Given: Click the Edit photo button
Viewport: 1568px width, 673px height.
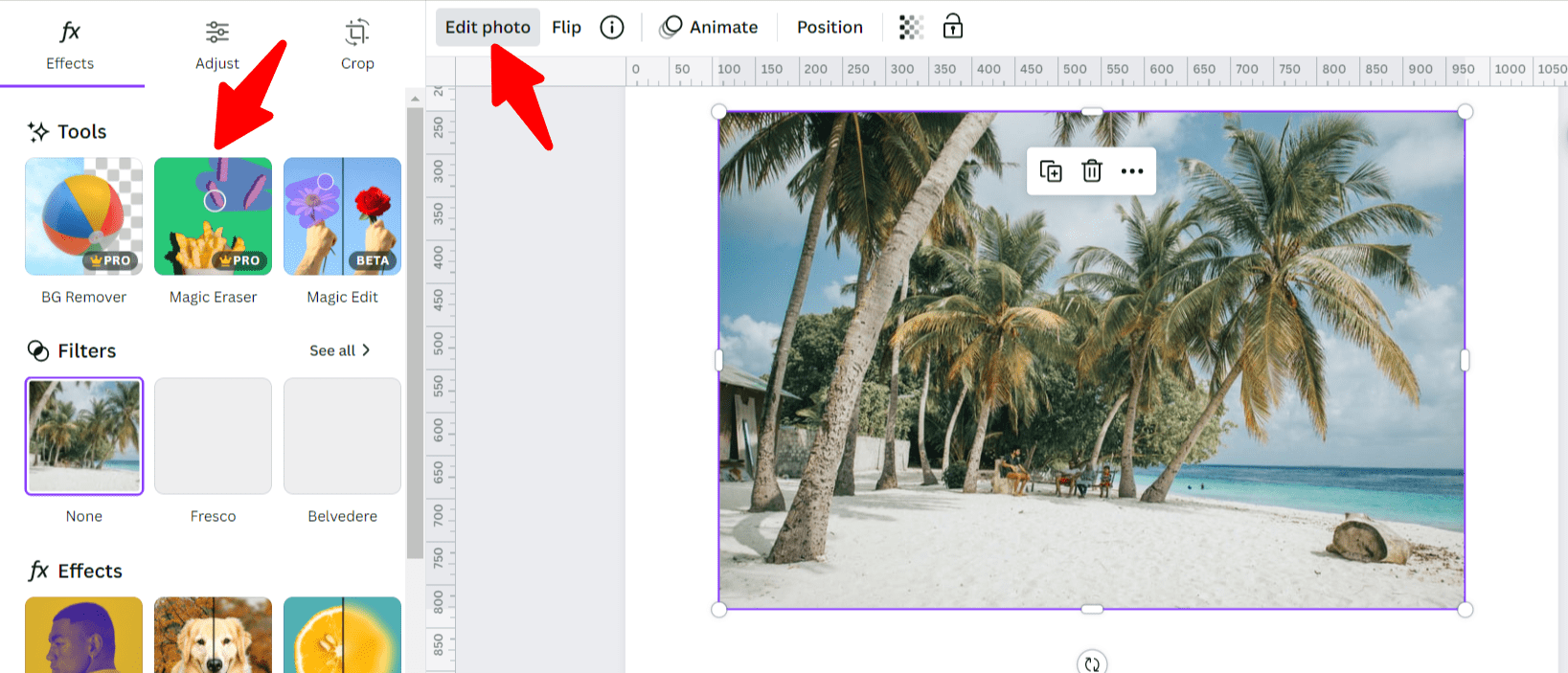Looking at the screenshot, I should tap(488, 27).
